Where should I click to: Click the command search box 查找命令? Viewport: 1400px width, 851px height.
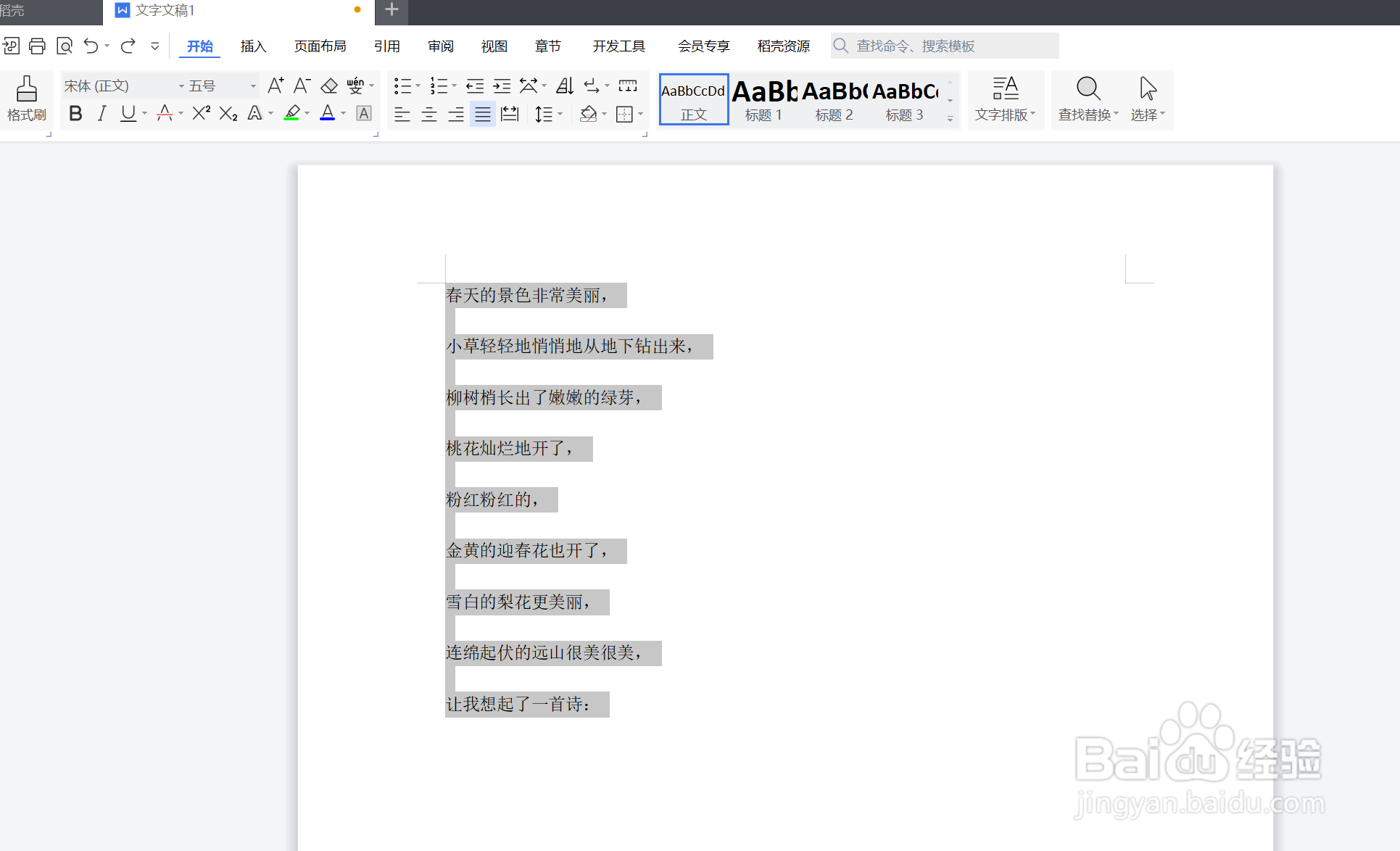pos(945,46)
